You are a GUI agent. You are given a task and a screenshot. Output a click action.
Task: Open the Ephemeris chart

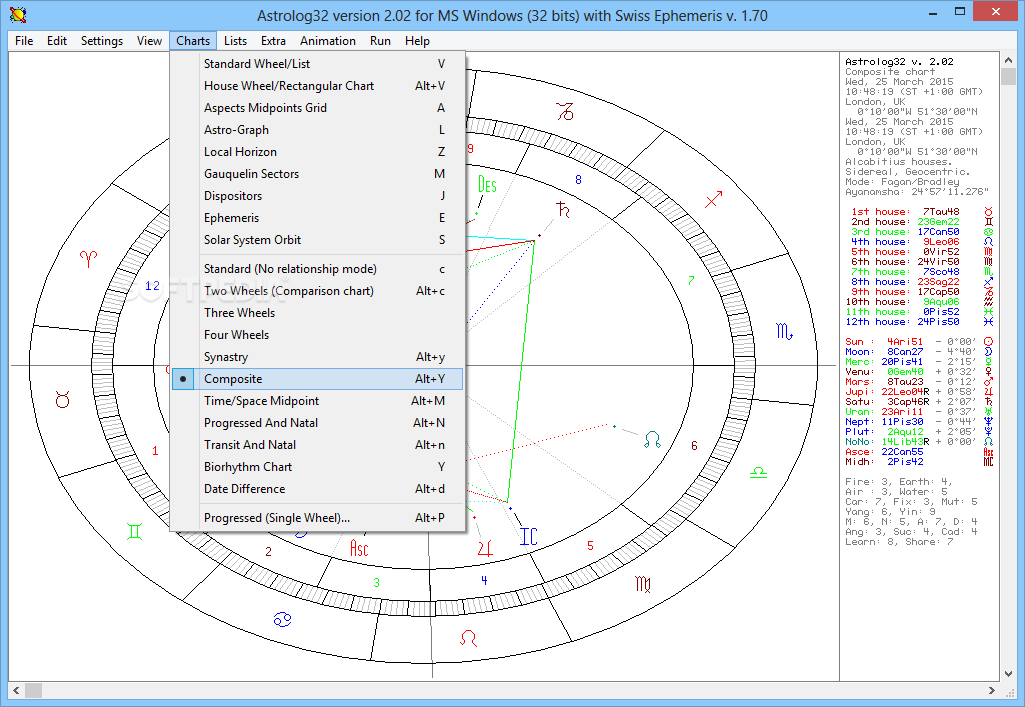(x=317, y=218)
